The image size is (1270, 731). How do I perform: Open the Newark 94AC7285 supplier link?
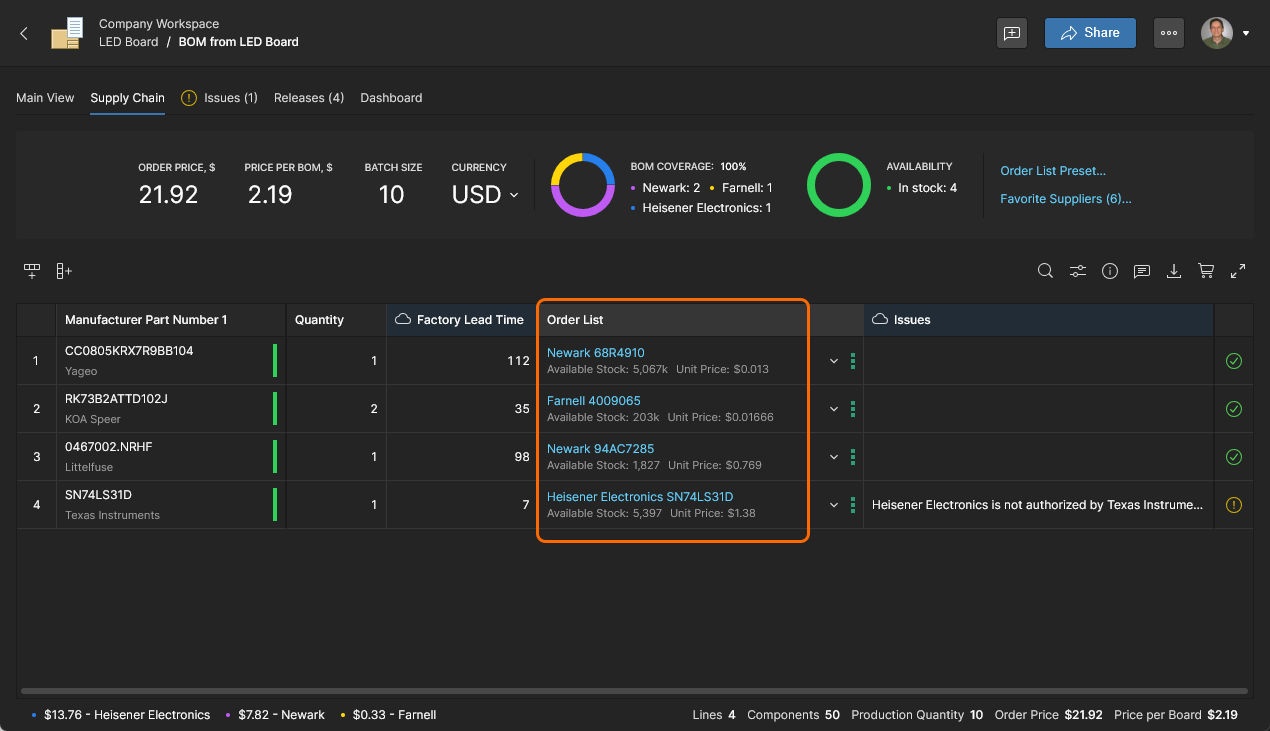[600, 449]
